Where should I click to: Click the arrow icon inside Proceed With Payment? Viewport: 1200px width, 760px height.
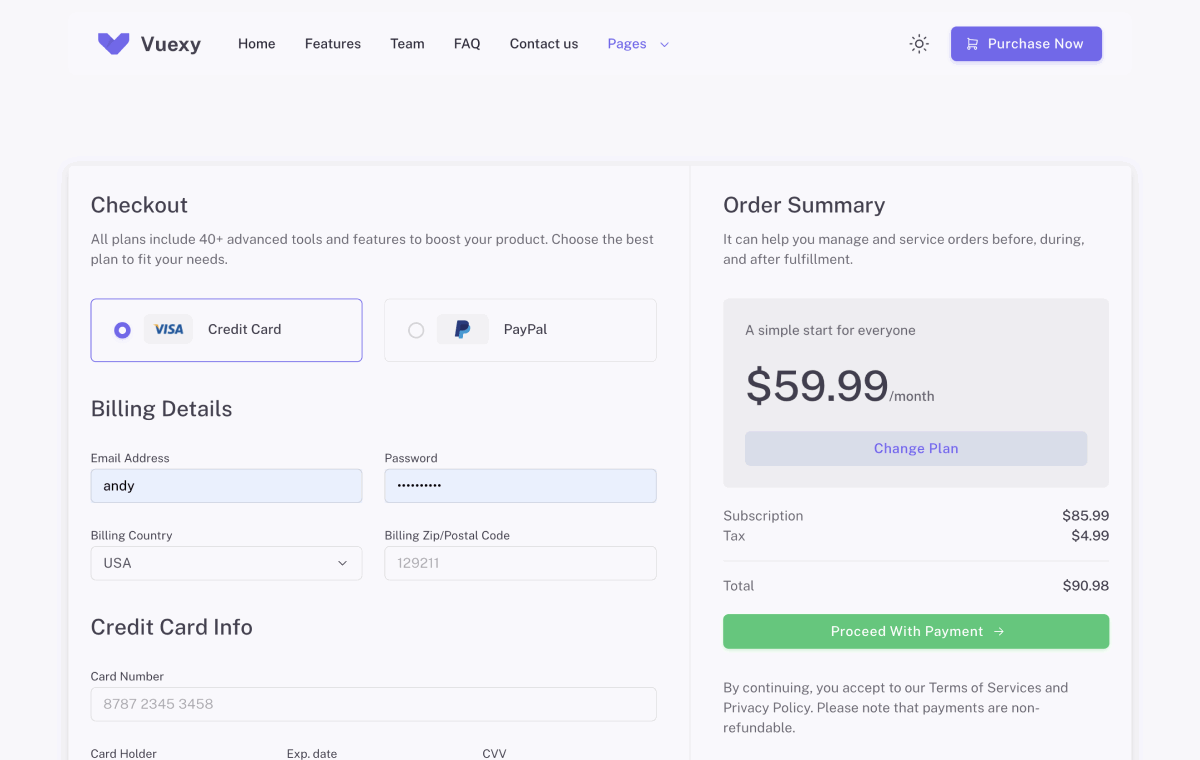pyautogui.click(x=999, y=631)
